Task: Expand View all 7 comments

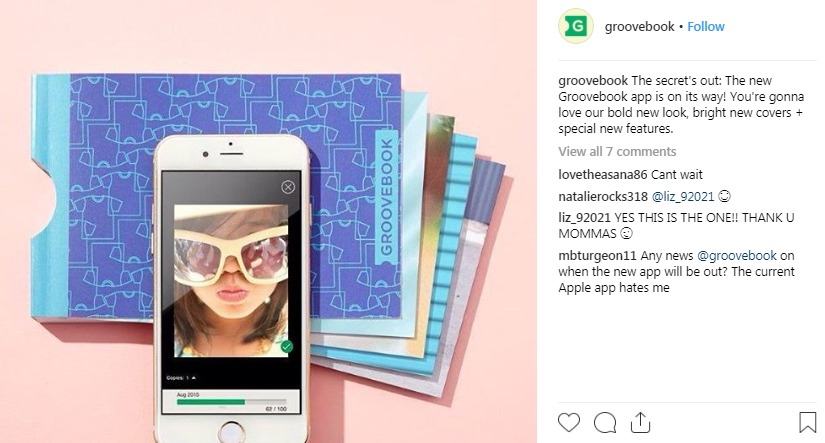Action: (x=617, y=152)
